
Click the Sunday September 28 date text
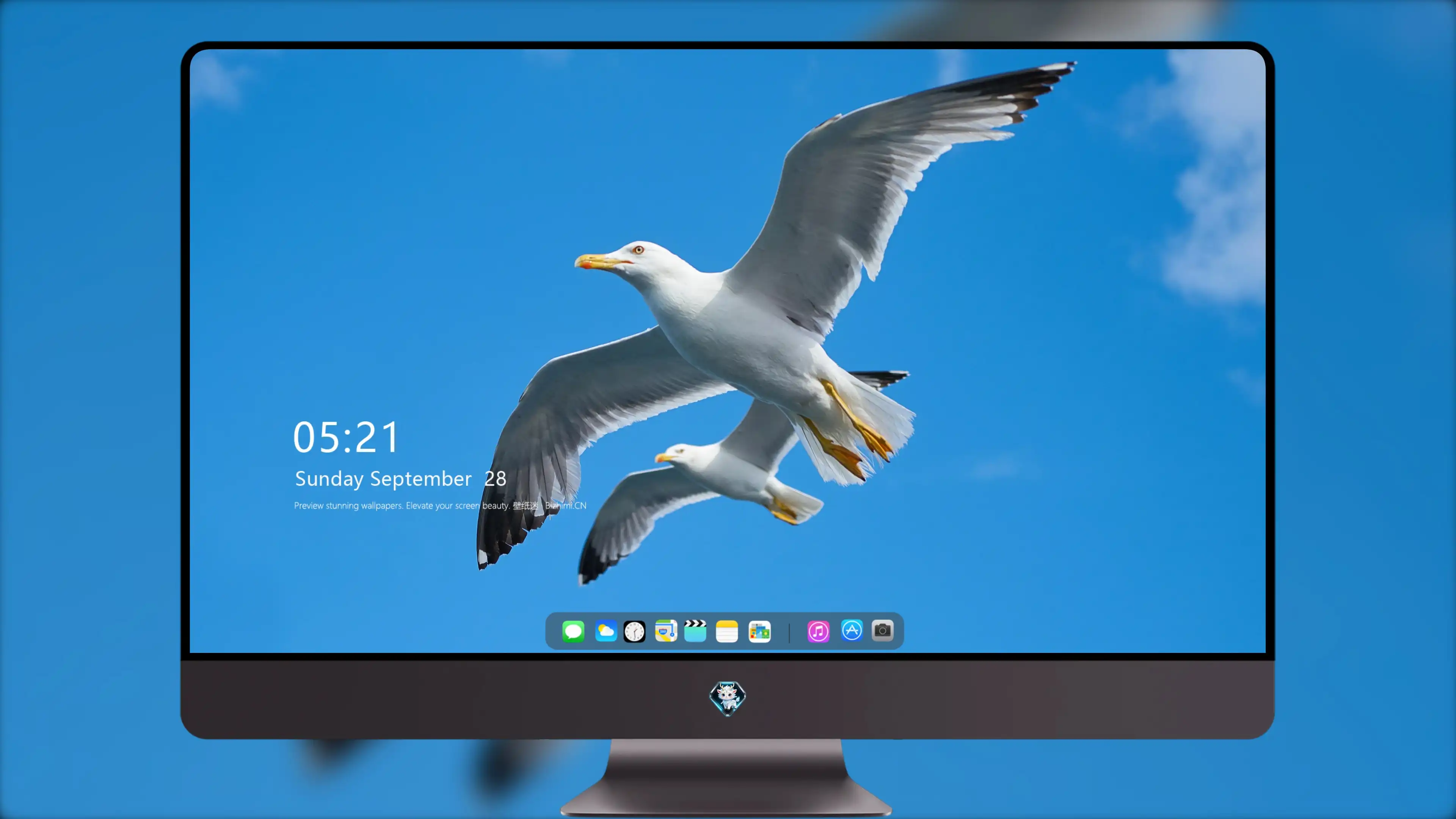pyautogui.click(x=400, y=479)
